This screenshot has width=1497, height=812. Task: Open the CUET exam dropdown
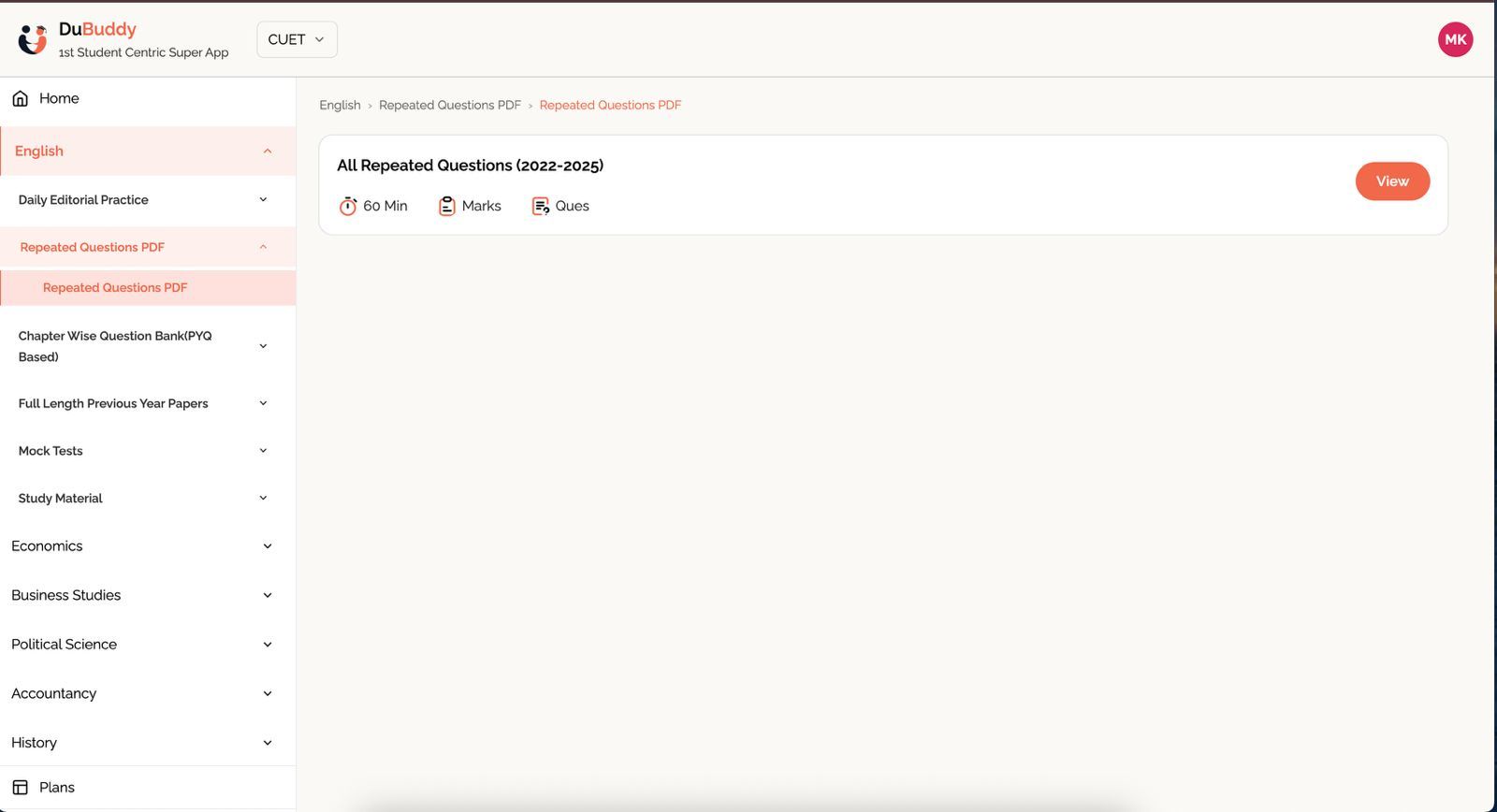pos(297,39)
